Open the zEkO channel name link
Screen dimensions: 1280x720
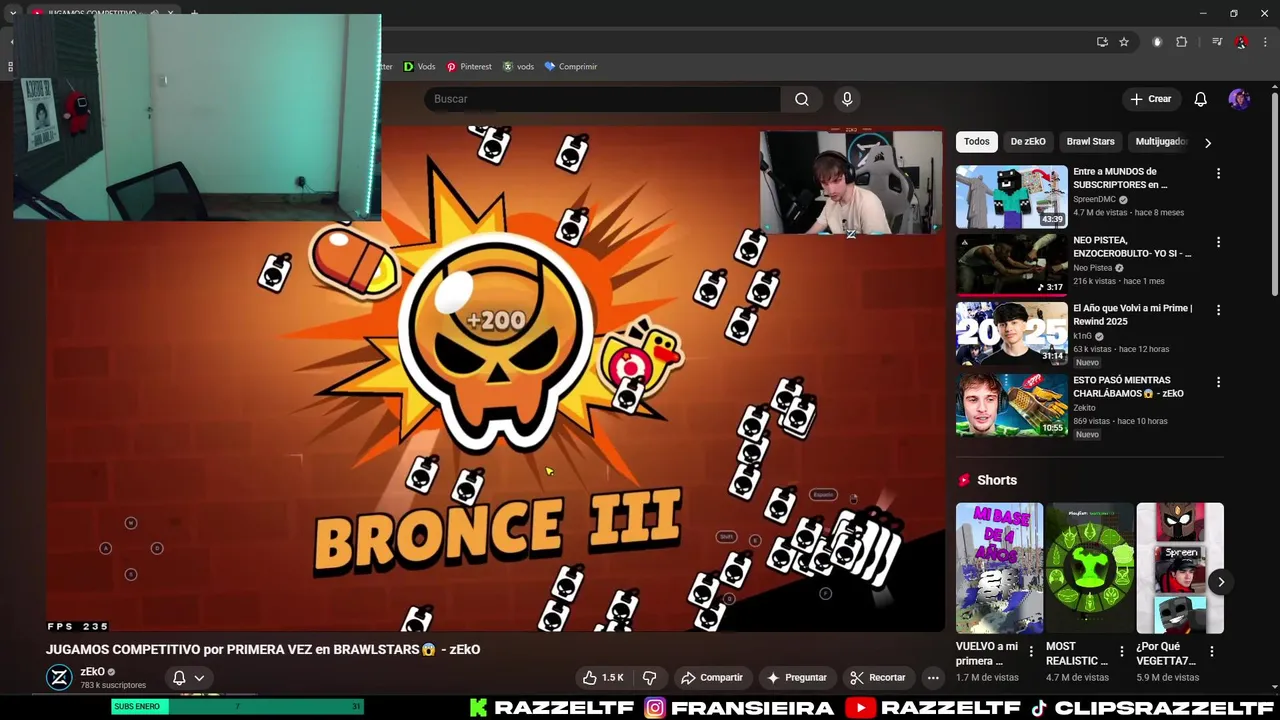(x=92, y=672)
